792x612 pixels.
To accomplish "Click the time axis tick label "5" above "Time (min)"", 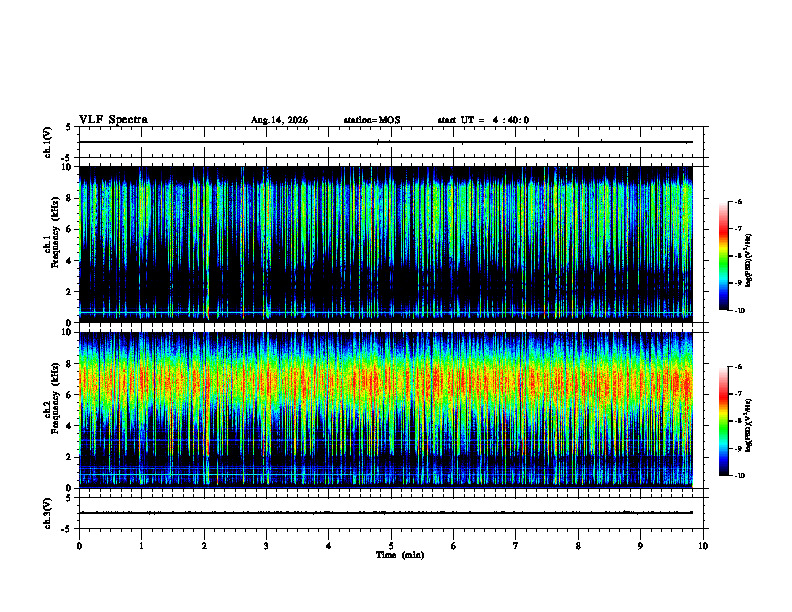I will pos(391,546).
